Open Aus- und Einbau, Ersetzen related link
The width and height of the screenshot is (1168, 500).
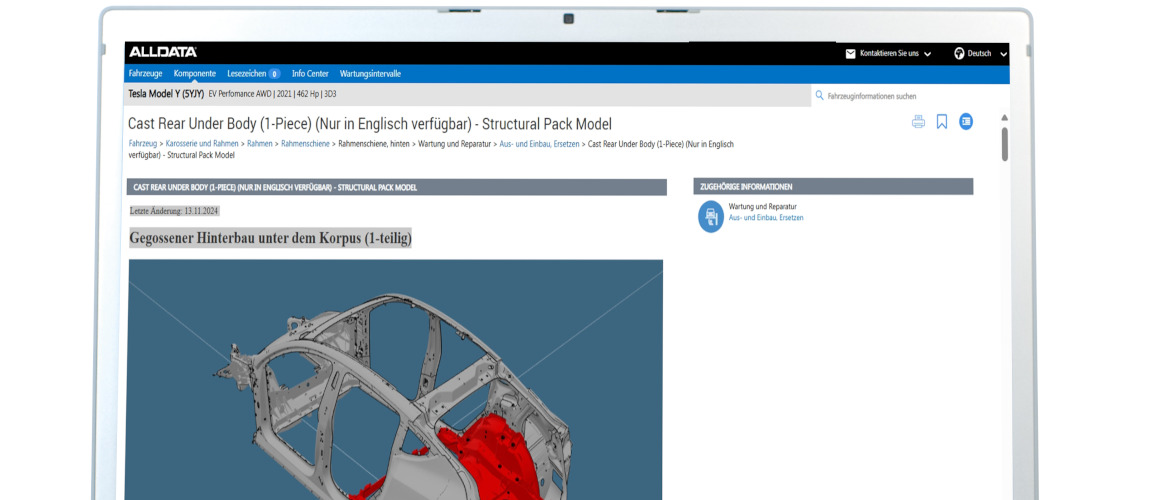click(765, 218)
